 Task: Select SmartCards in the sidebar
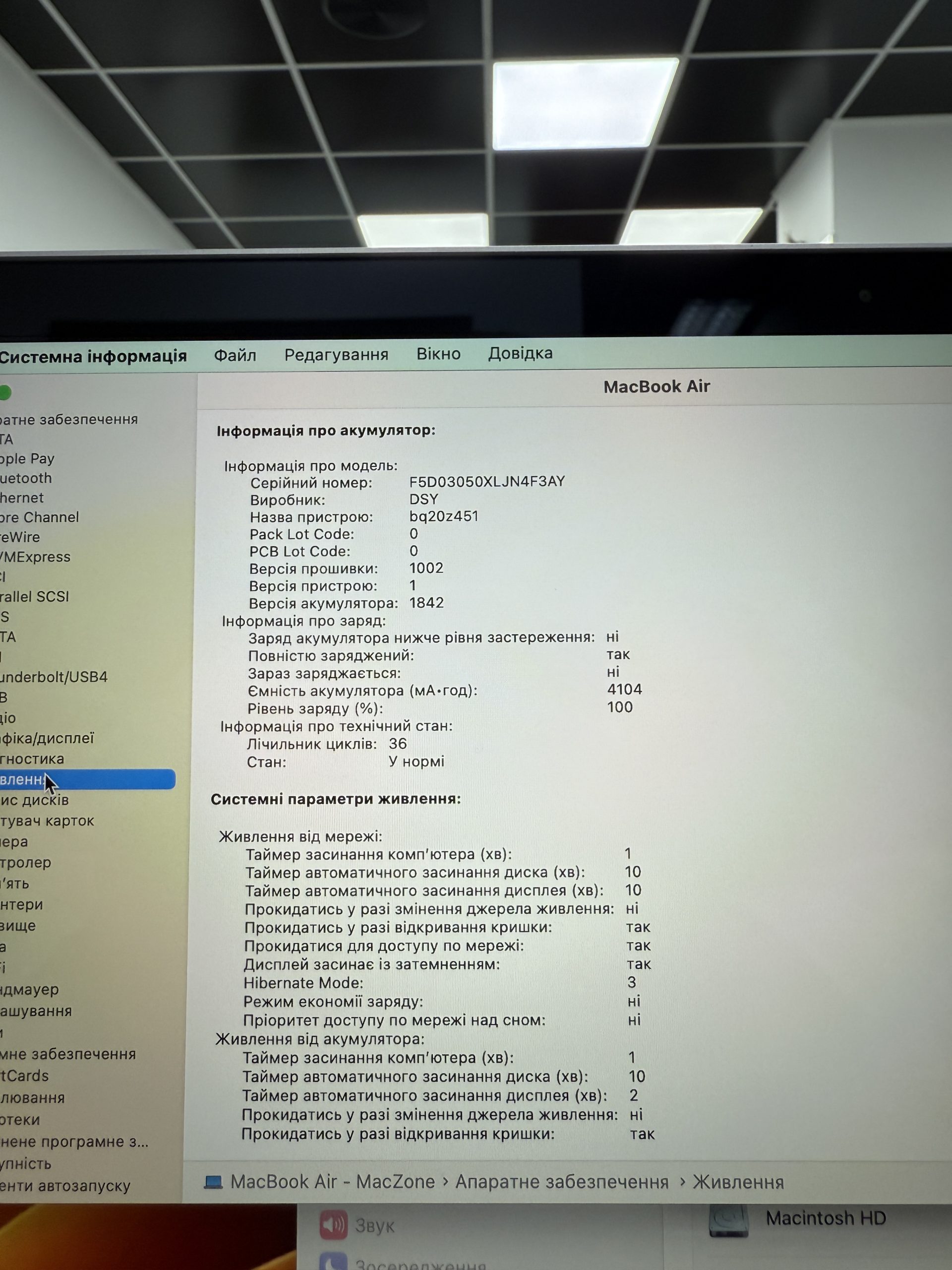25,1076
